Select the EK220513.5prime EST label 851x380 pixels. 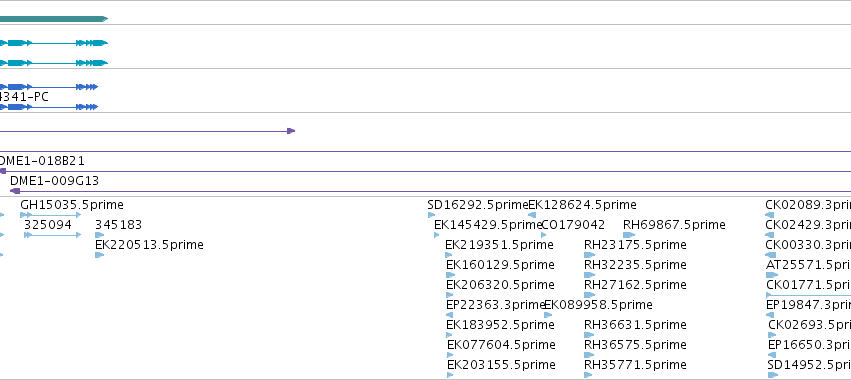coord(149,245)
